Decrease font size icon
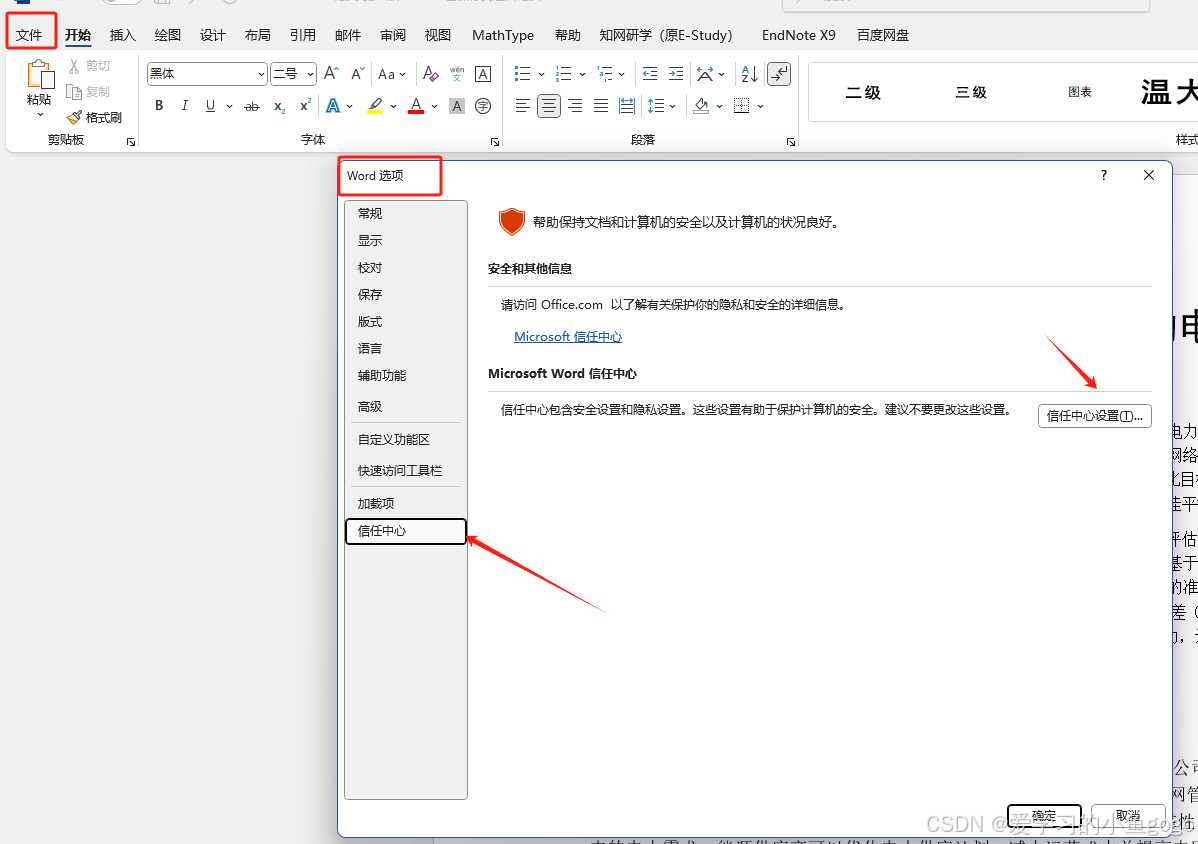The width and height of the screenshot is (1198, 844). coord(358,73)
